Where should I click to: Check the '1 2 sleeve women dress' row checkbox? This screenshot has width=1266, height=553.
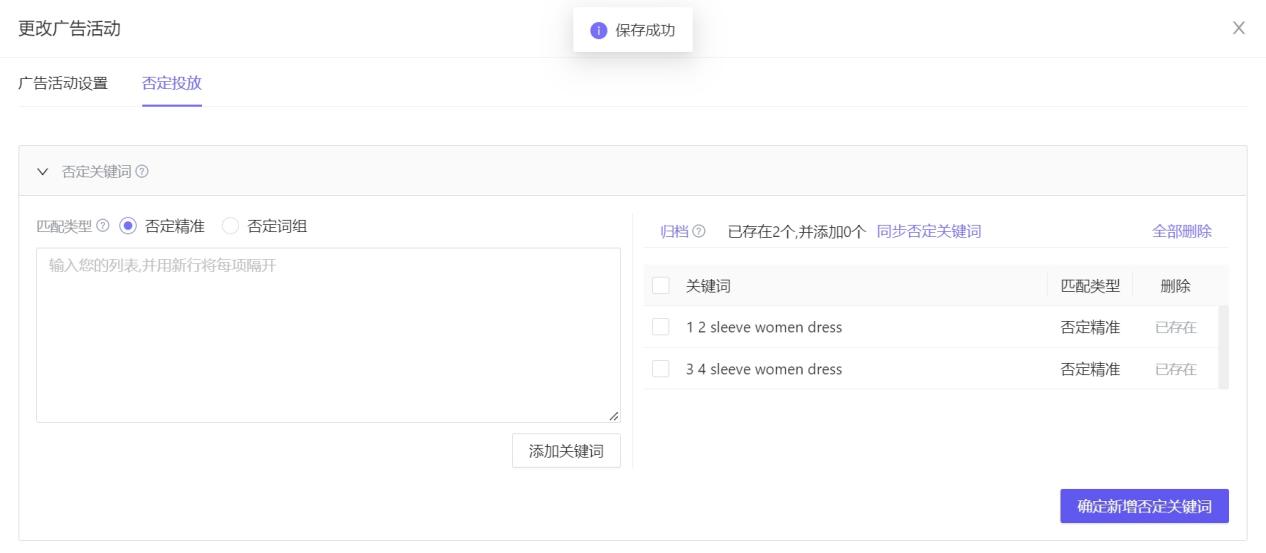coord(660,327)
